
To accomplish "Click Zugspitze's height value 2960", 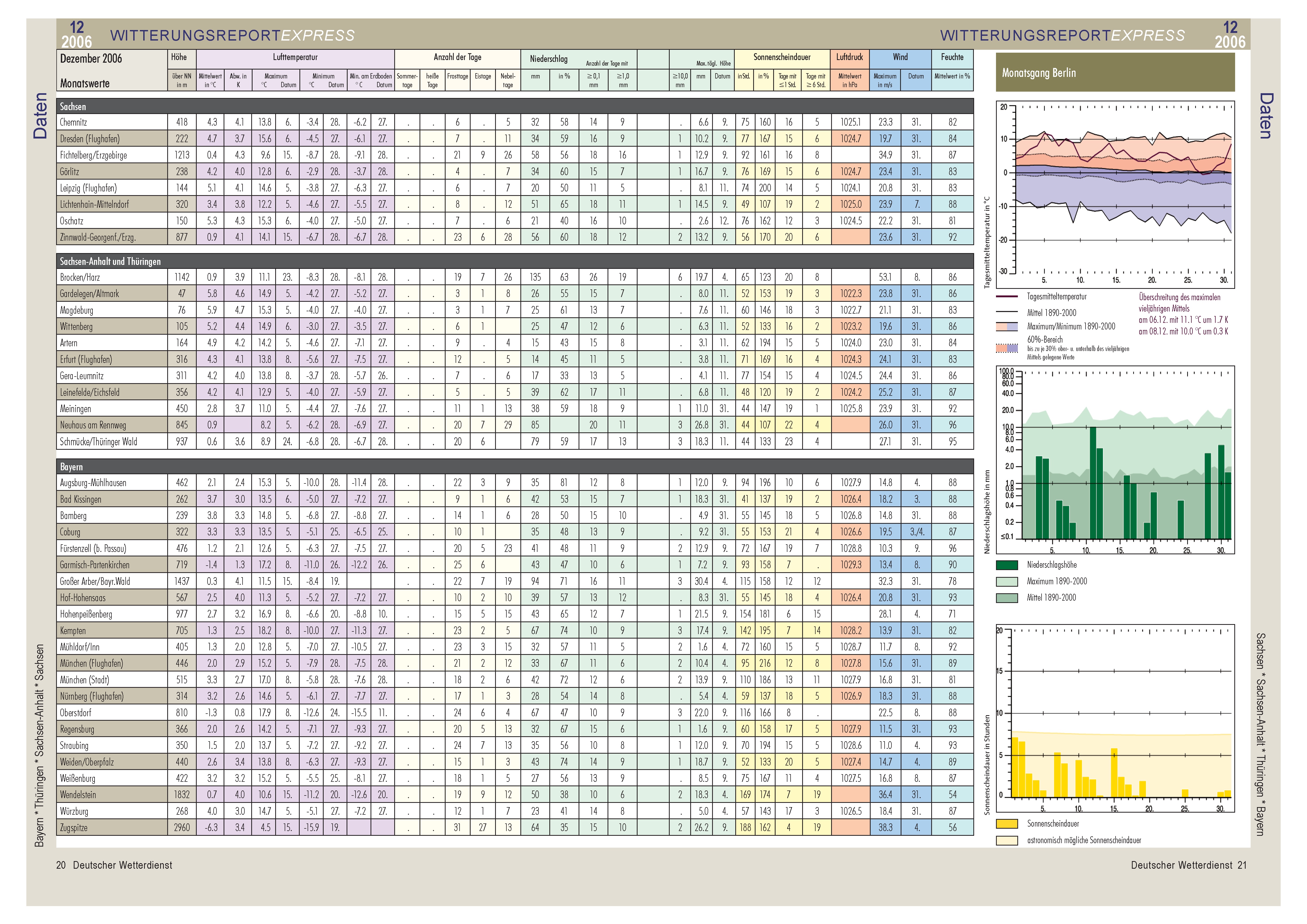I will point(182,828).
